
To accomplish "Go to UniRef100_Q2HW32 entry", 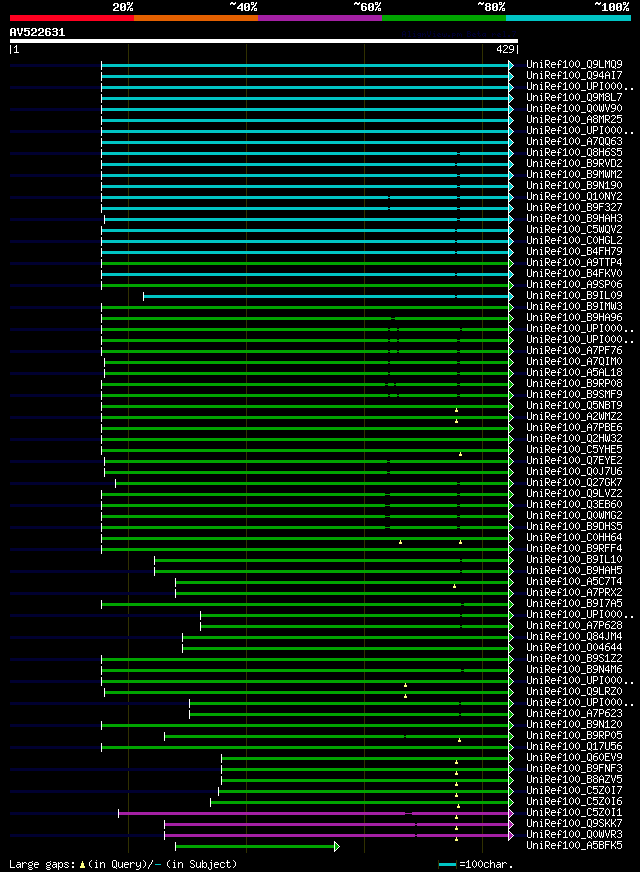I will pyautogui.click(x=574, y=438).
